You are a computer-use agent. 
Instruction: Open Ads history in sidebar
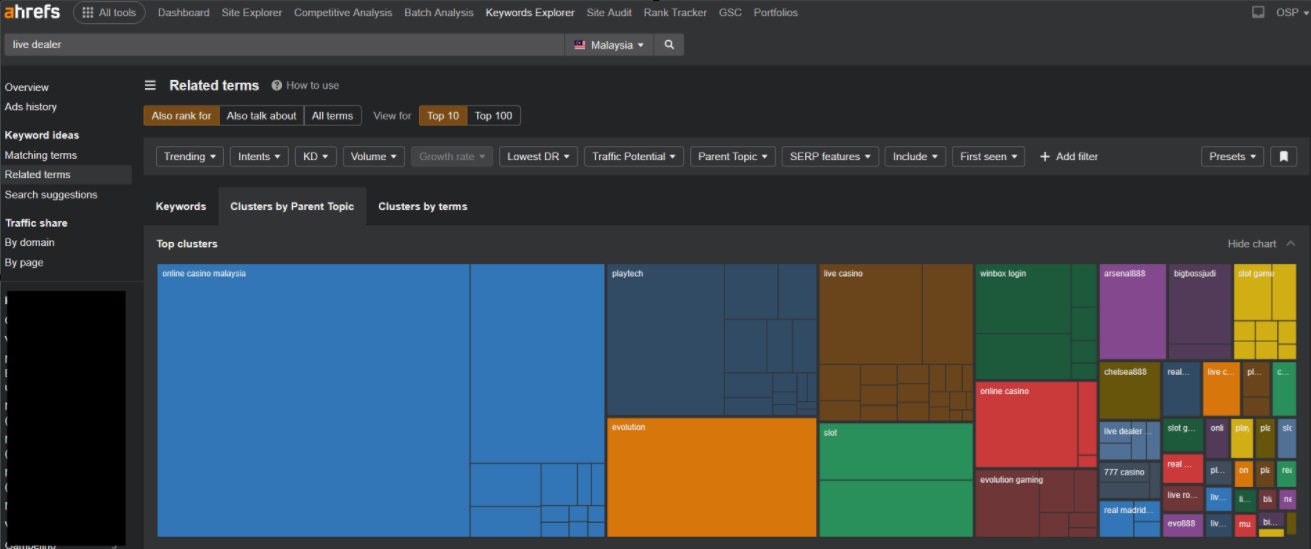(x=31, y=106)
